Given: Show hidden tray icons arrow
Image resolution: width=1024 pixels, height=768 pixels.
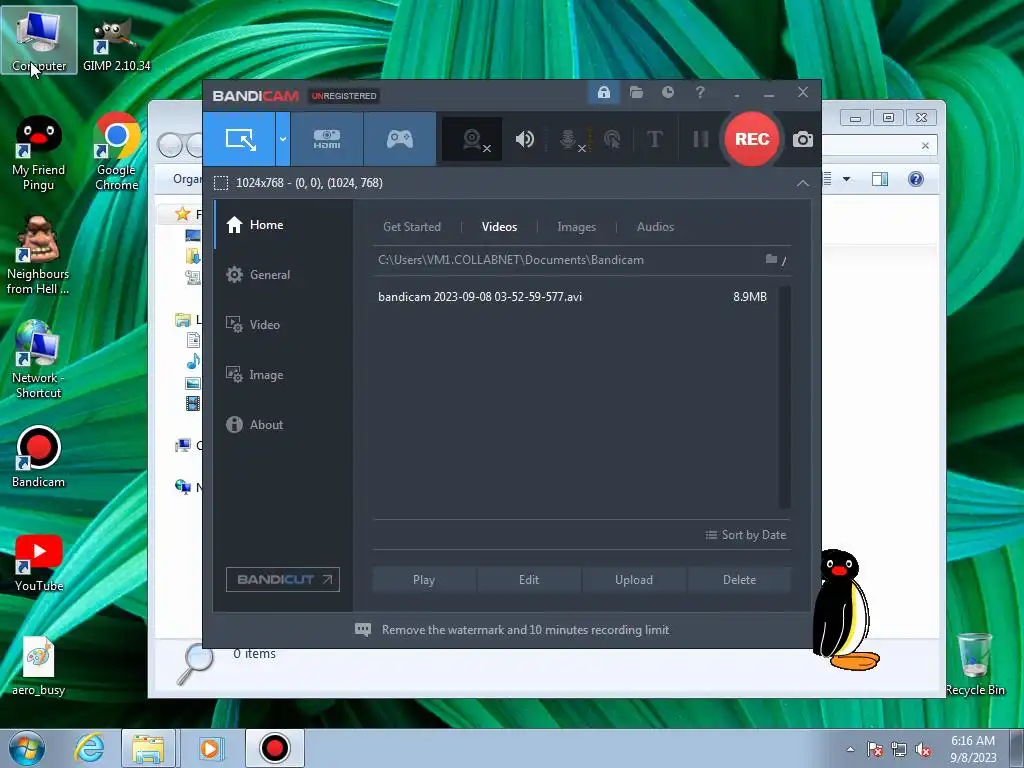Looking at the screenshot, I should point(850,749).
